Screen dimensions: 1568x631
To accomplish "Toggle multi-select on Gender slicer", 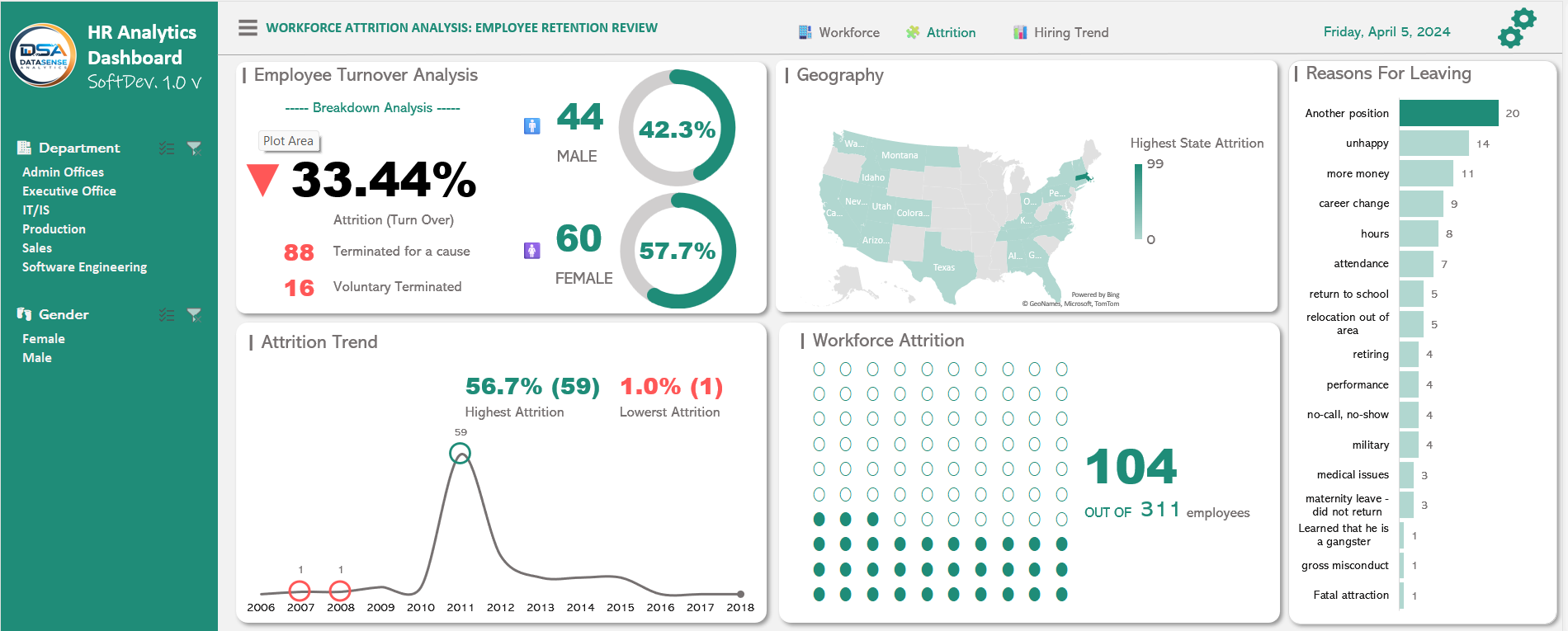I will (x=167, y=315).
